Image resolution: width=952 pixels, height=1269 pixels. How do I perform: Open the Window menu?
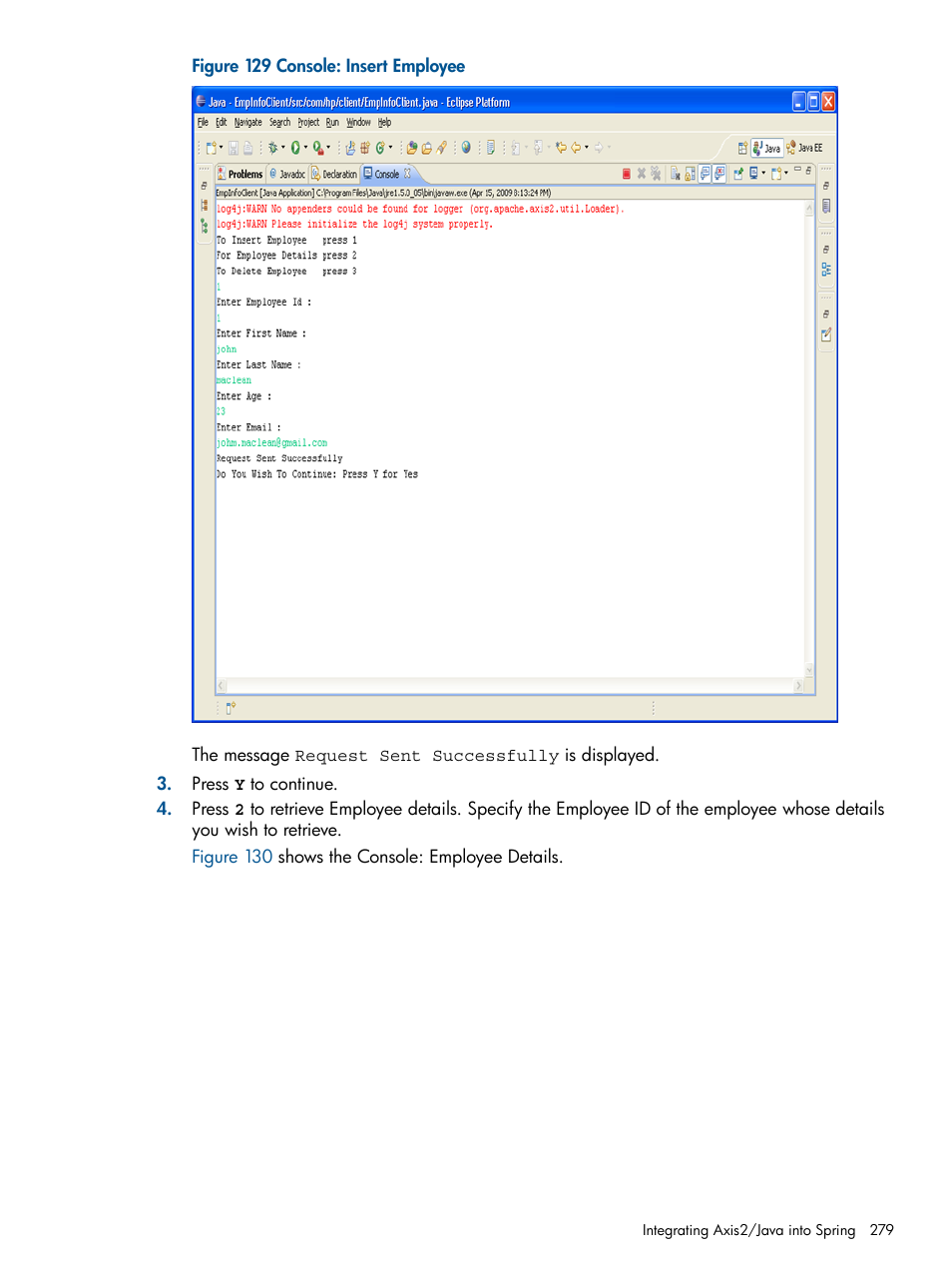[x=358, y=123]
